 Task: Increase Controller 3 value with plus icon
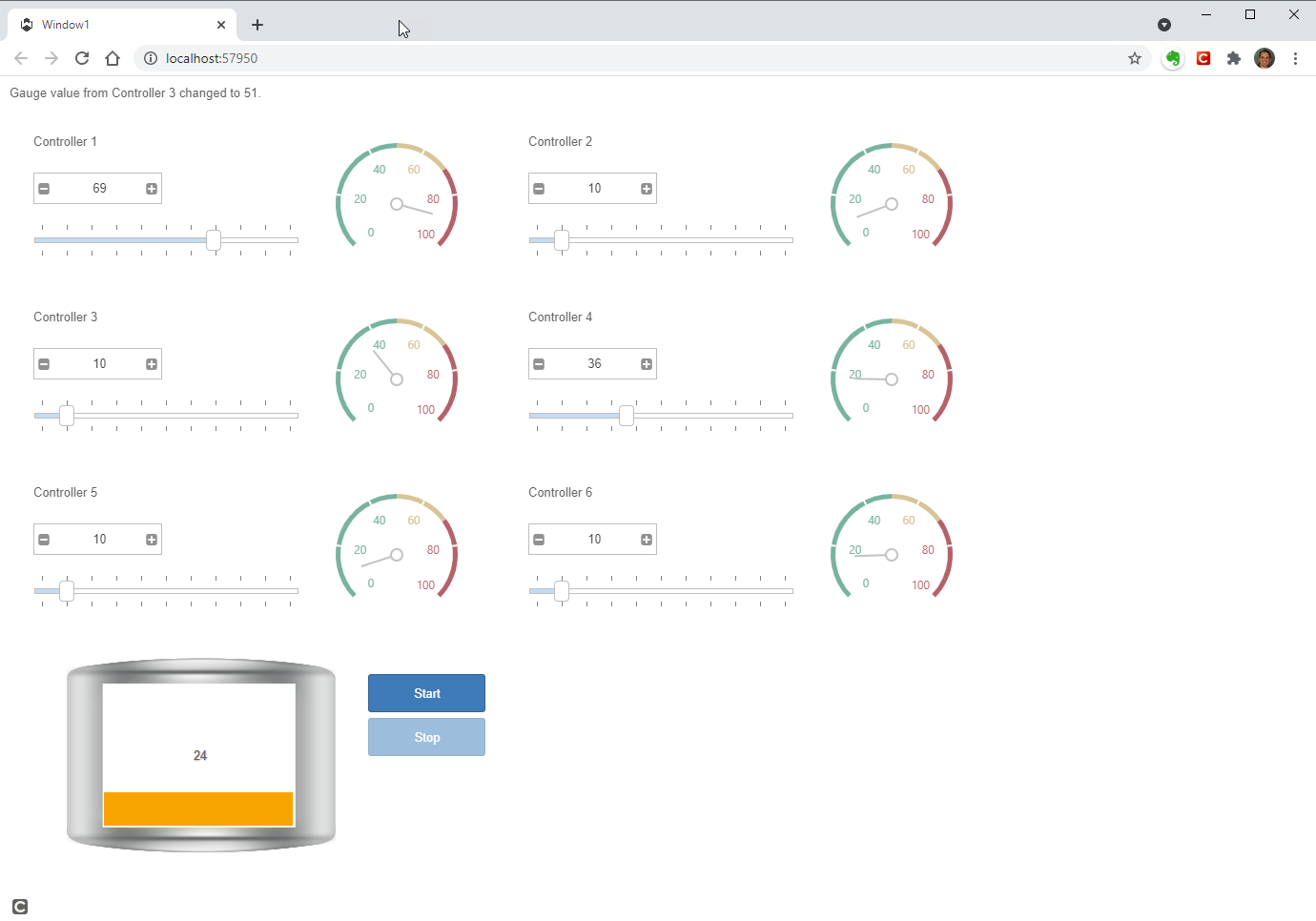pos(152,364)
